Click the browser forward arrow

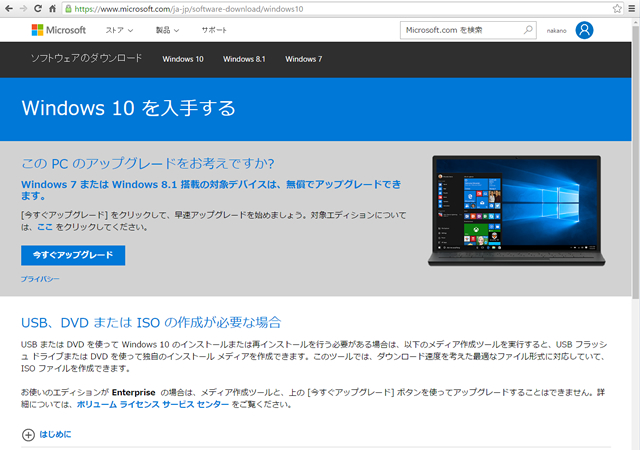pos(25,8)
